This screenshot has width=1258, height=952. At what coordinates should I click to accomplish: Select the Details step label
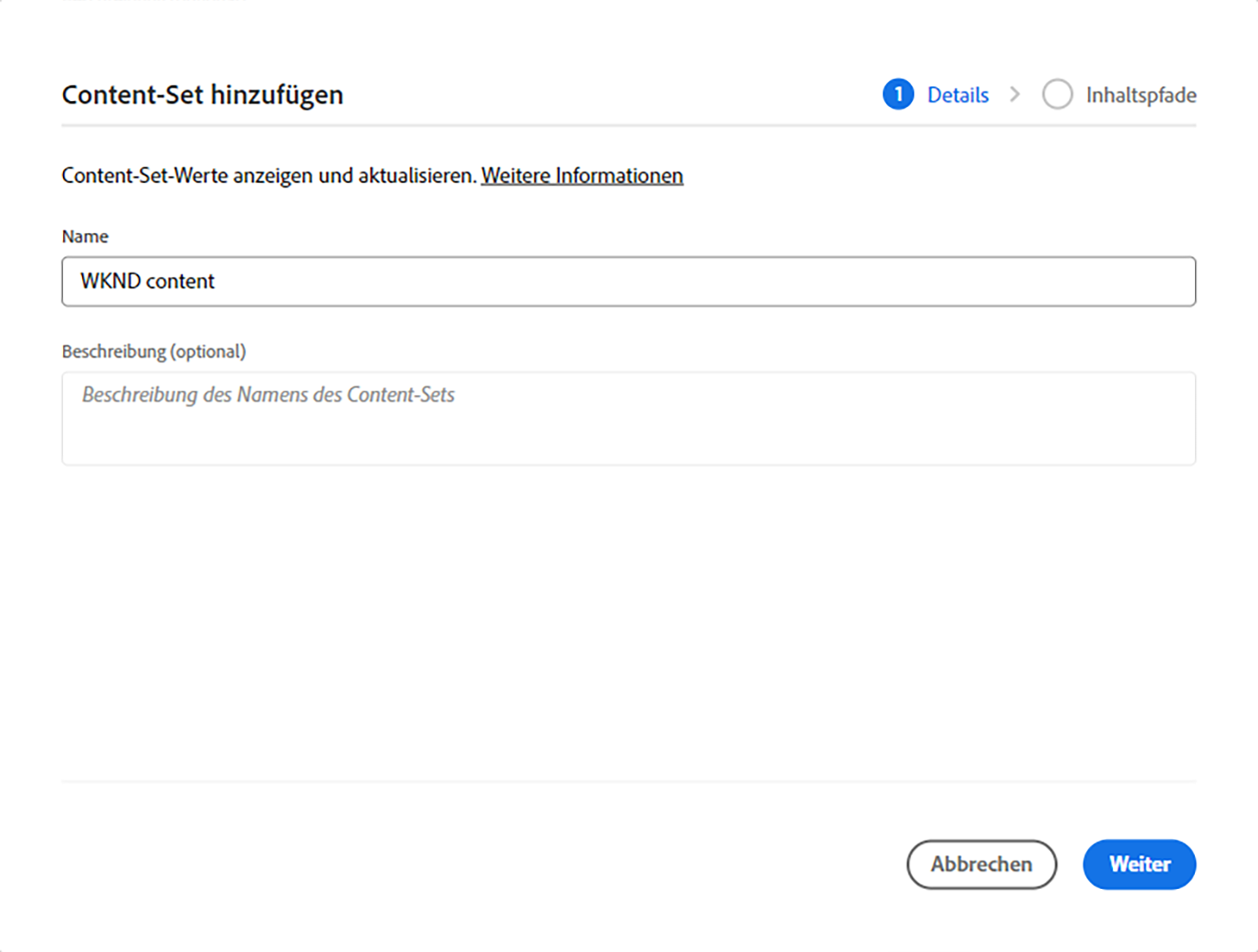(958, 95)
